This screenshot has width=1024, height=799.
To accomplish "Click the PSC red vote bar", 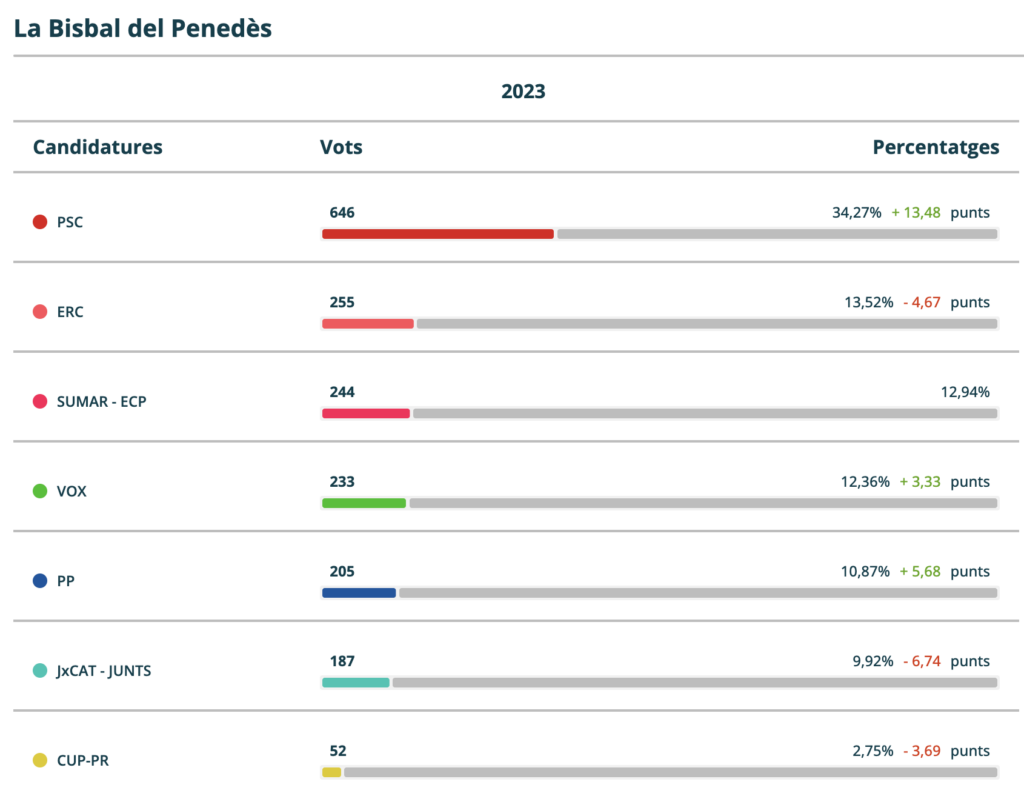I will click(x=437, y=234).
